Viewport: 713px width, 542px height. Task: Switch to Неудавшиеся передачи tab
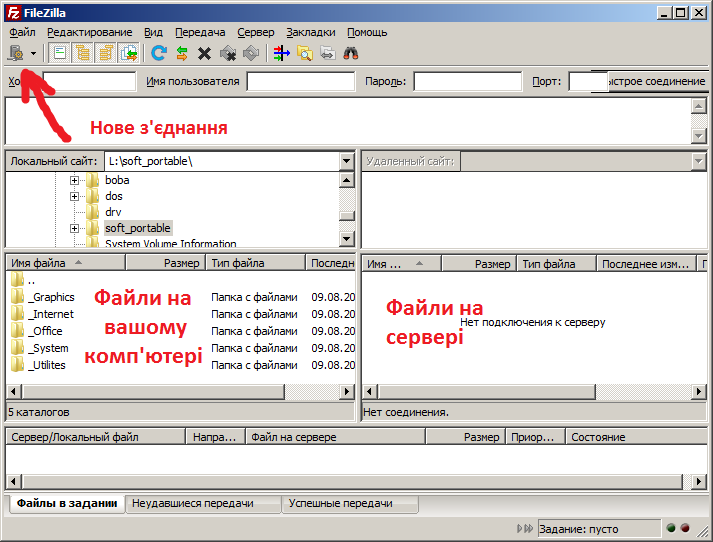pos(203,503)
